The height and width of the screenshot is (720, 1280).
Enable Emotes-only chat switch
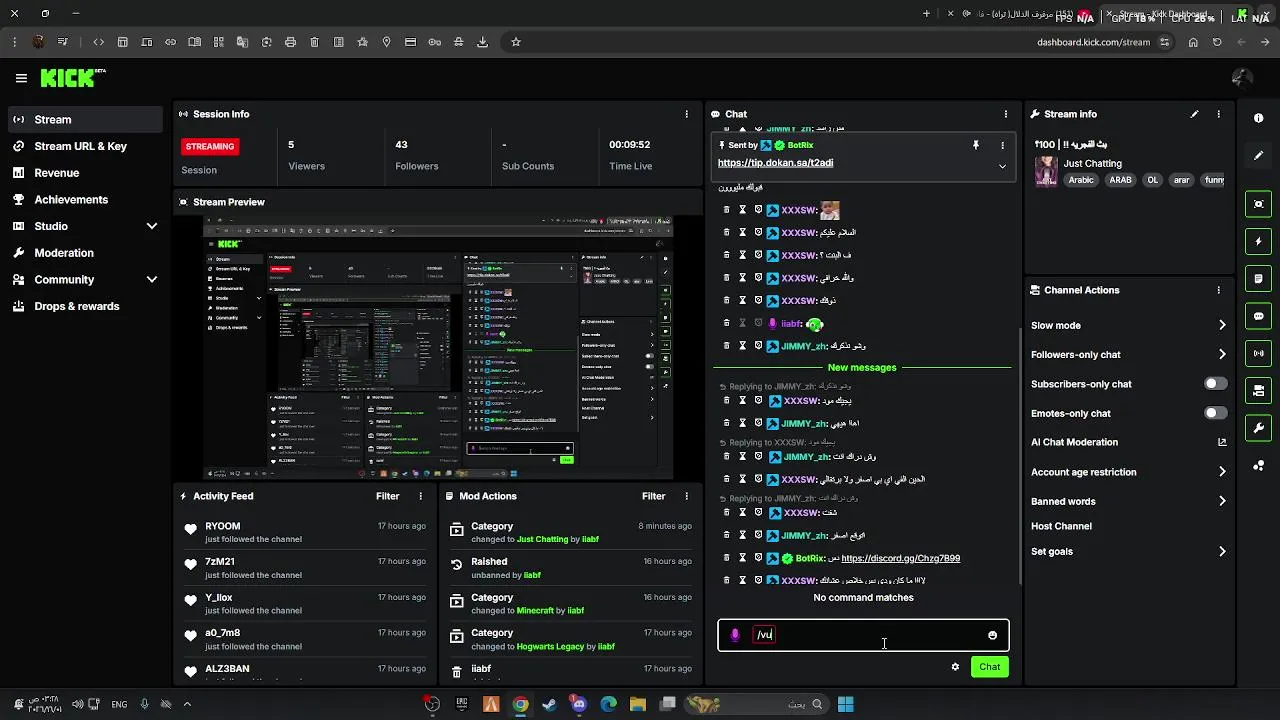click(1215, 413)
